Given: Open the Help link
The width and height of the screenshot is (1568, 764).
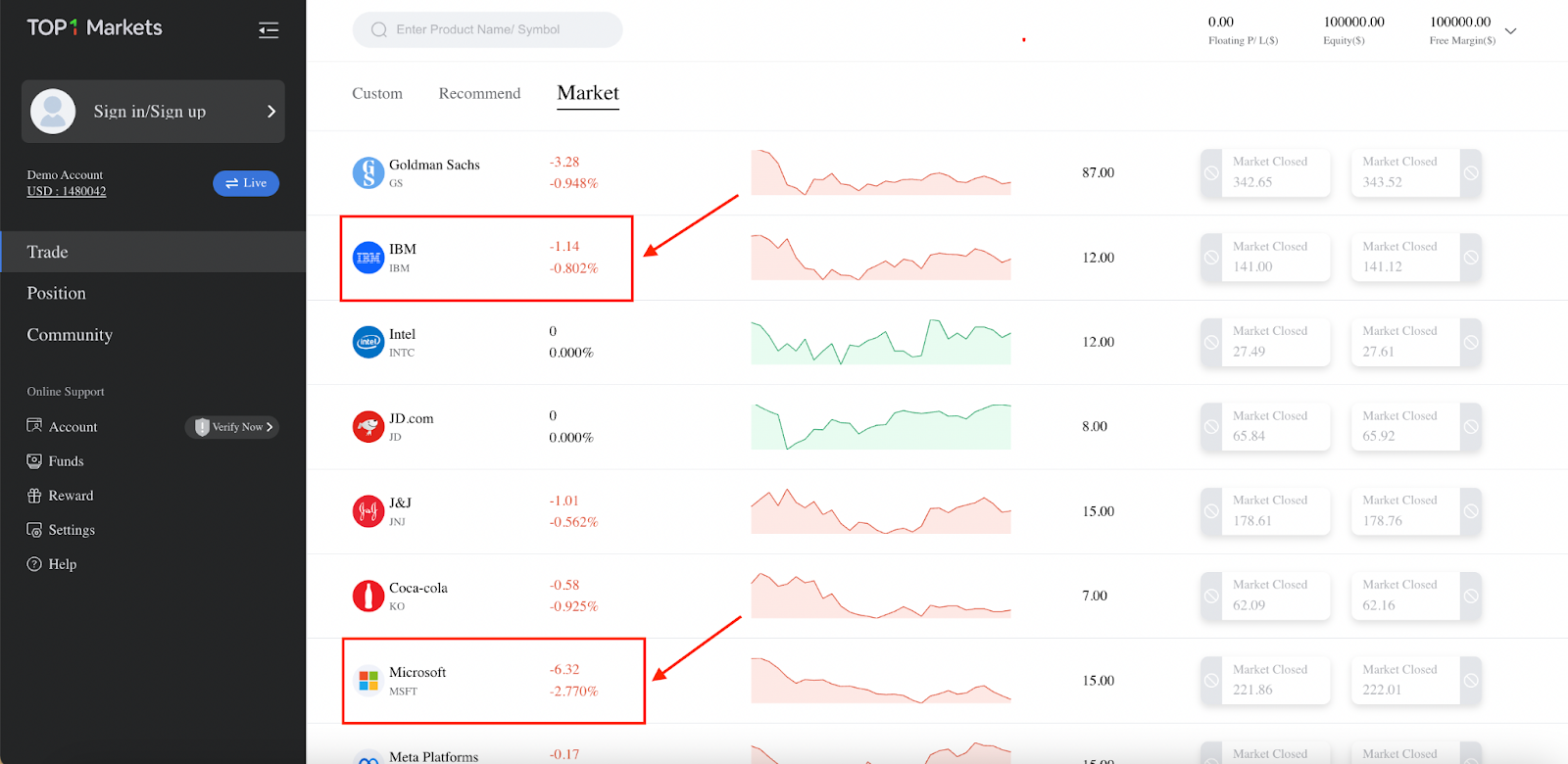Looking at the screenshot, I should 62,564.
